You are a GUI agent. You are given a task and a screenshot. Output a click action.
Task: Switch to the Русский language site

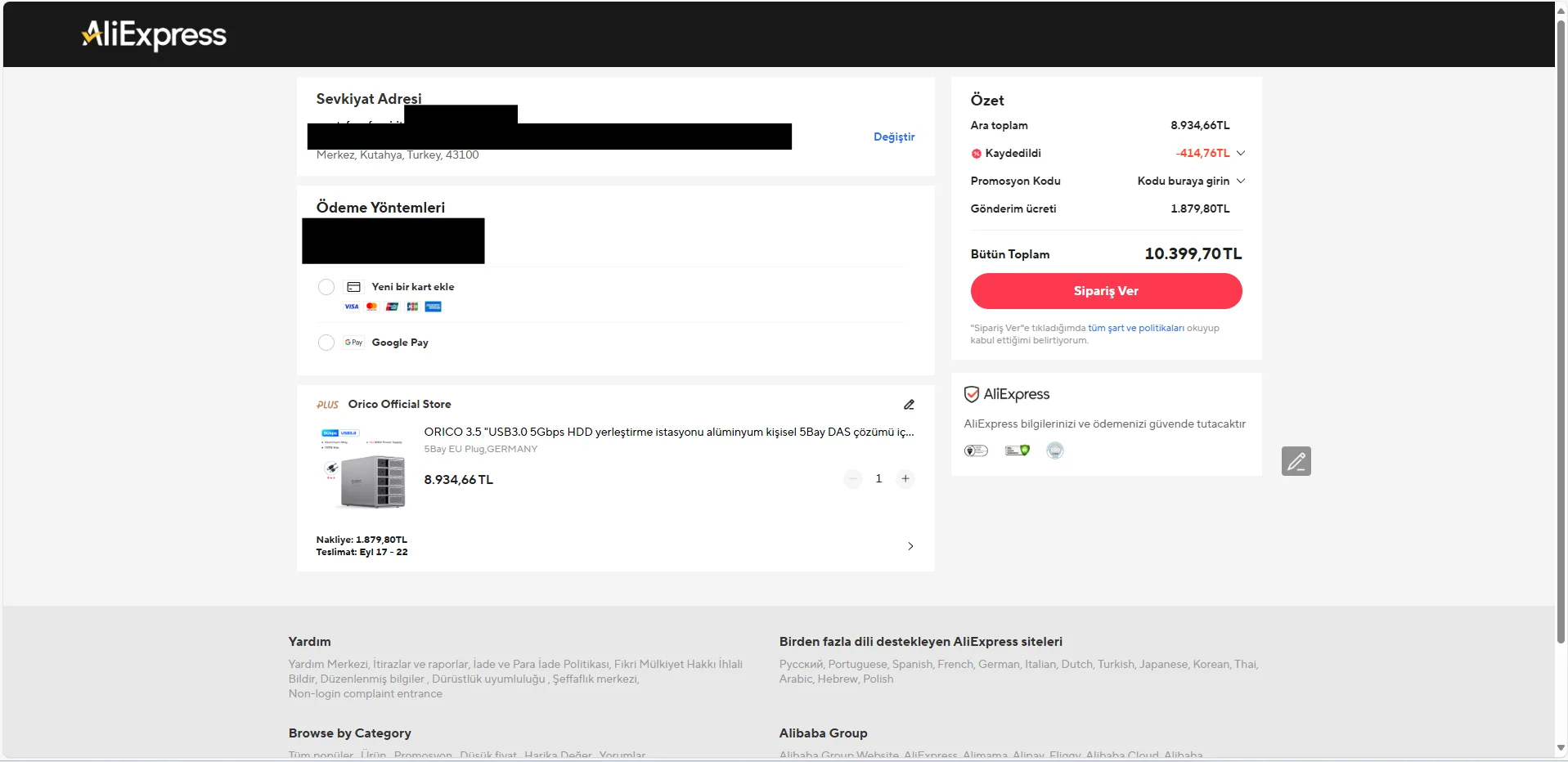pyautogui.click(x=802, y=665)
